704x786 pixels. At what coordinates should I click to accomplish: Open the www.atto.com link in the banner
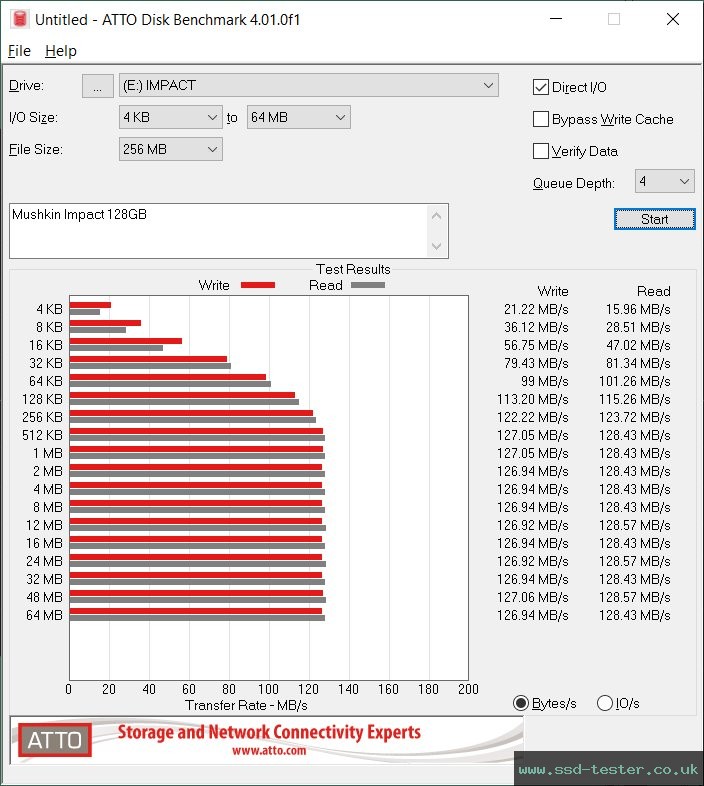click(x=269, y=750)
